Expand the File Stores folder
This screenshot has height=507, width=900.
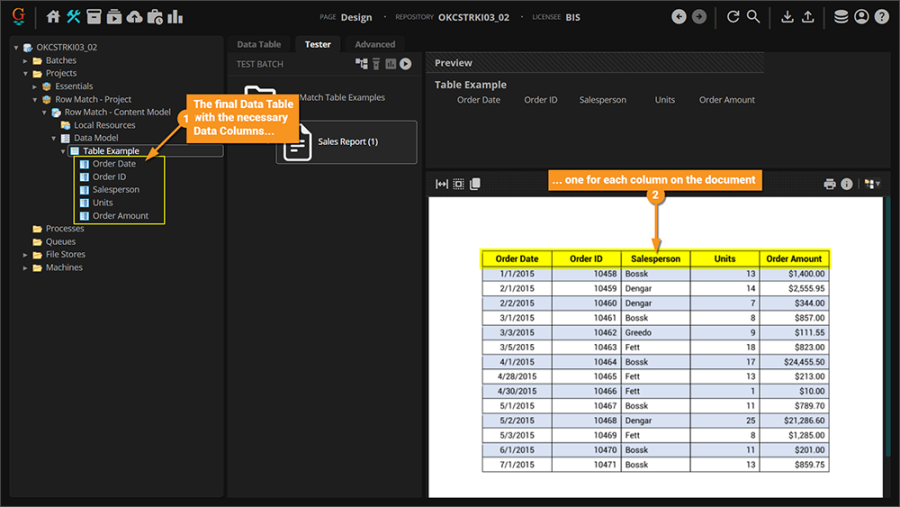25,254
